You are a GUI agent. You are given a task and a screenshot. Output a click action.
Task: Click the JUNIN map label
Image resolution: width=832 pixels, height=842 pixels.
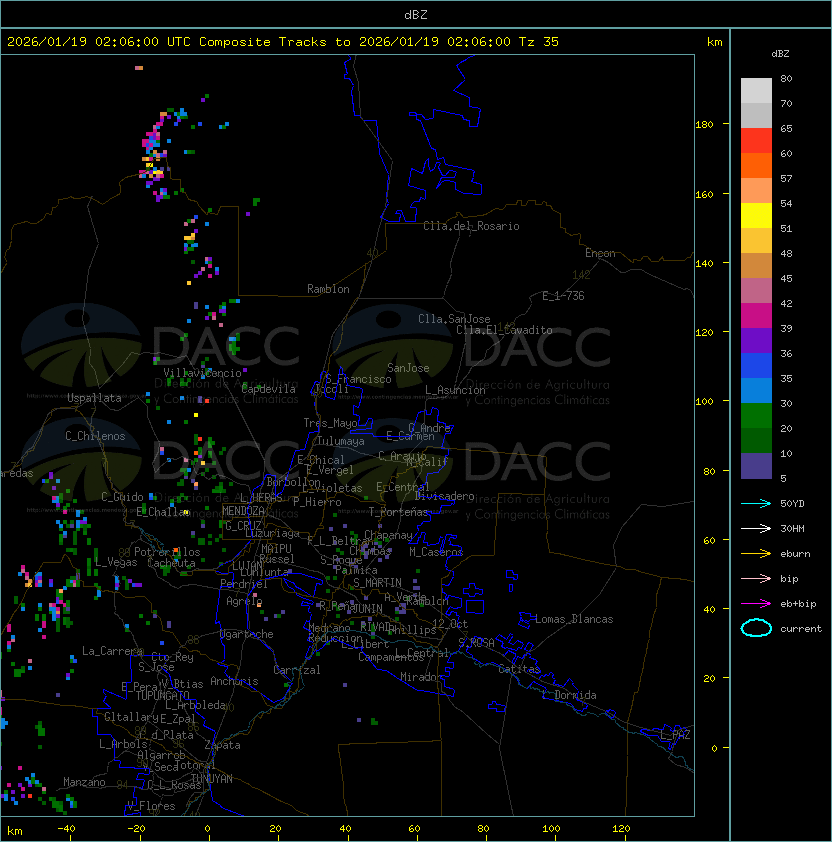click(367, 608)
